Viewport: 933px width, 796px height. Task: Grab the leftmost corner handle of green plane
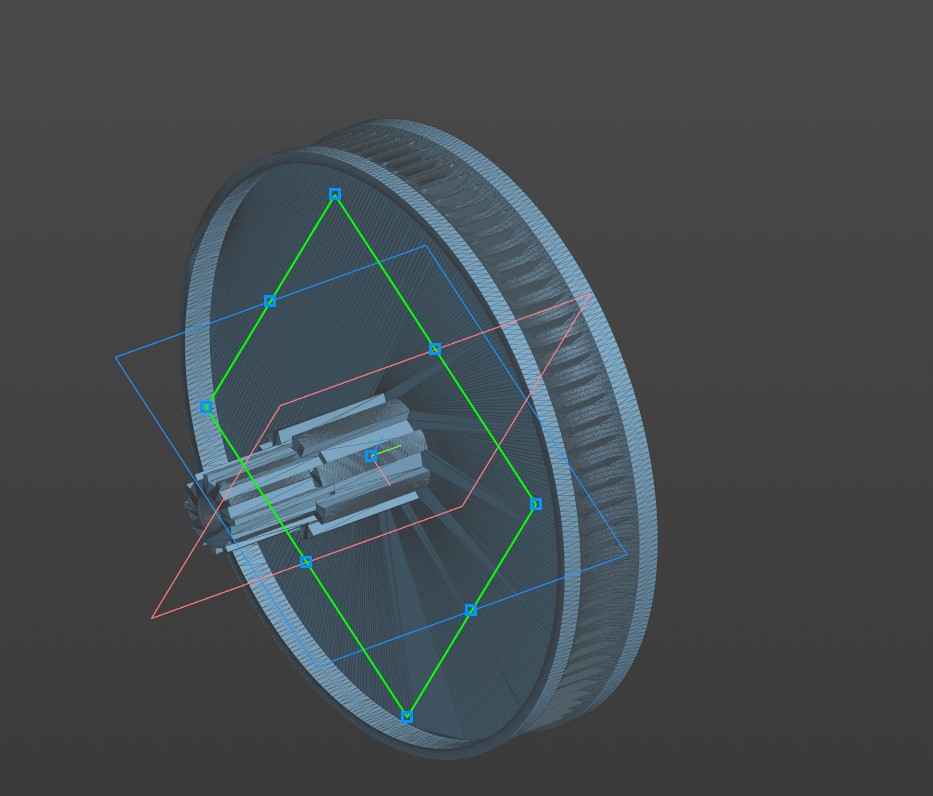point(206,408)
